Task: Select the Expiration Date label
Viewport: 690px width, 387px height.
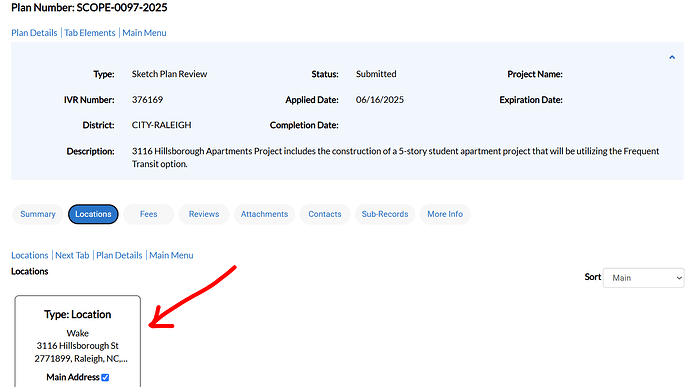Action: tap(531, 100)
